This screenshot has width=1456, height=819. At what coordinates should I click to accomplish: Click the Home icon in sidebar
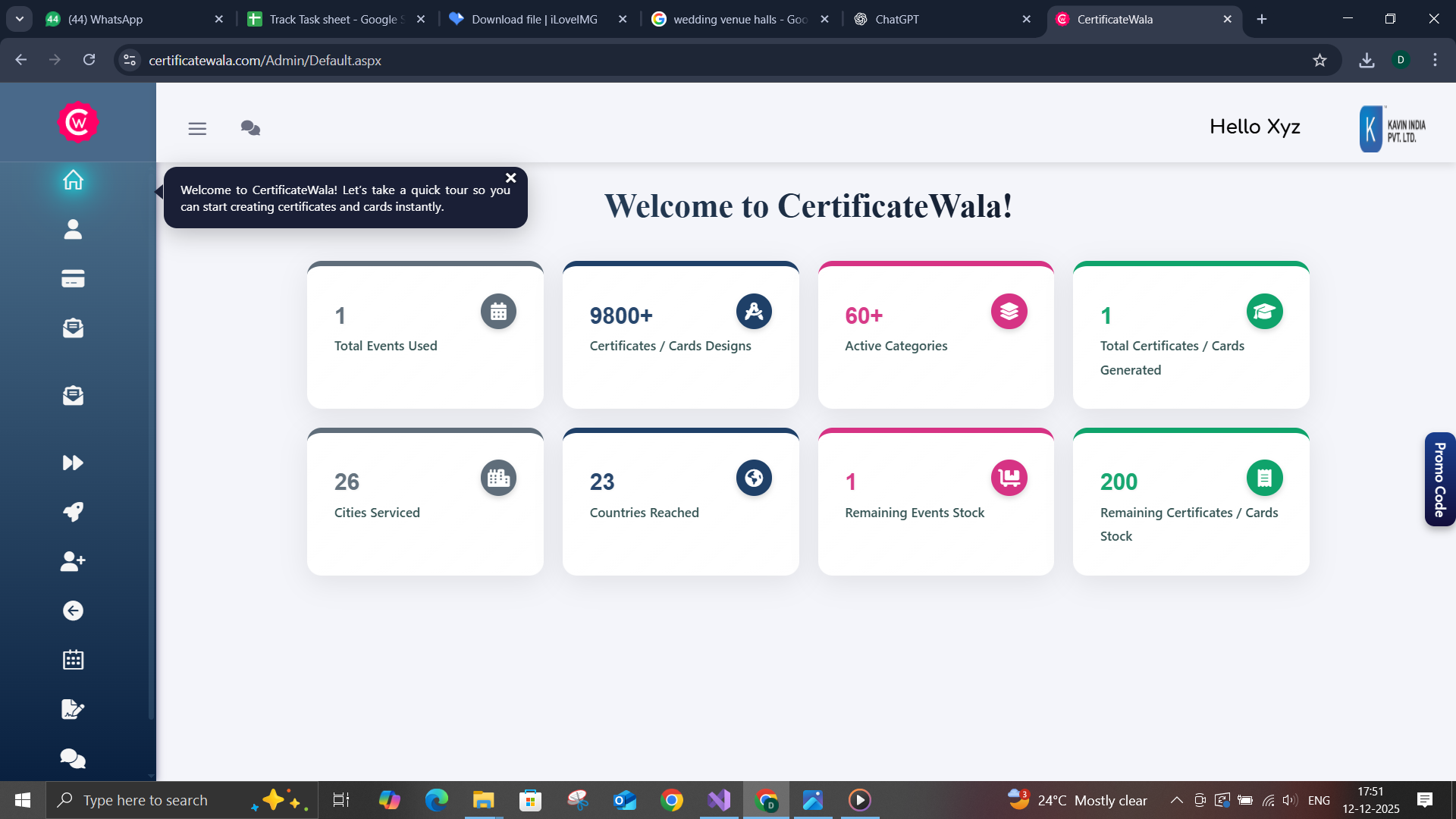coord(73,180)
